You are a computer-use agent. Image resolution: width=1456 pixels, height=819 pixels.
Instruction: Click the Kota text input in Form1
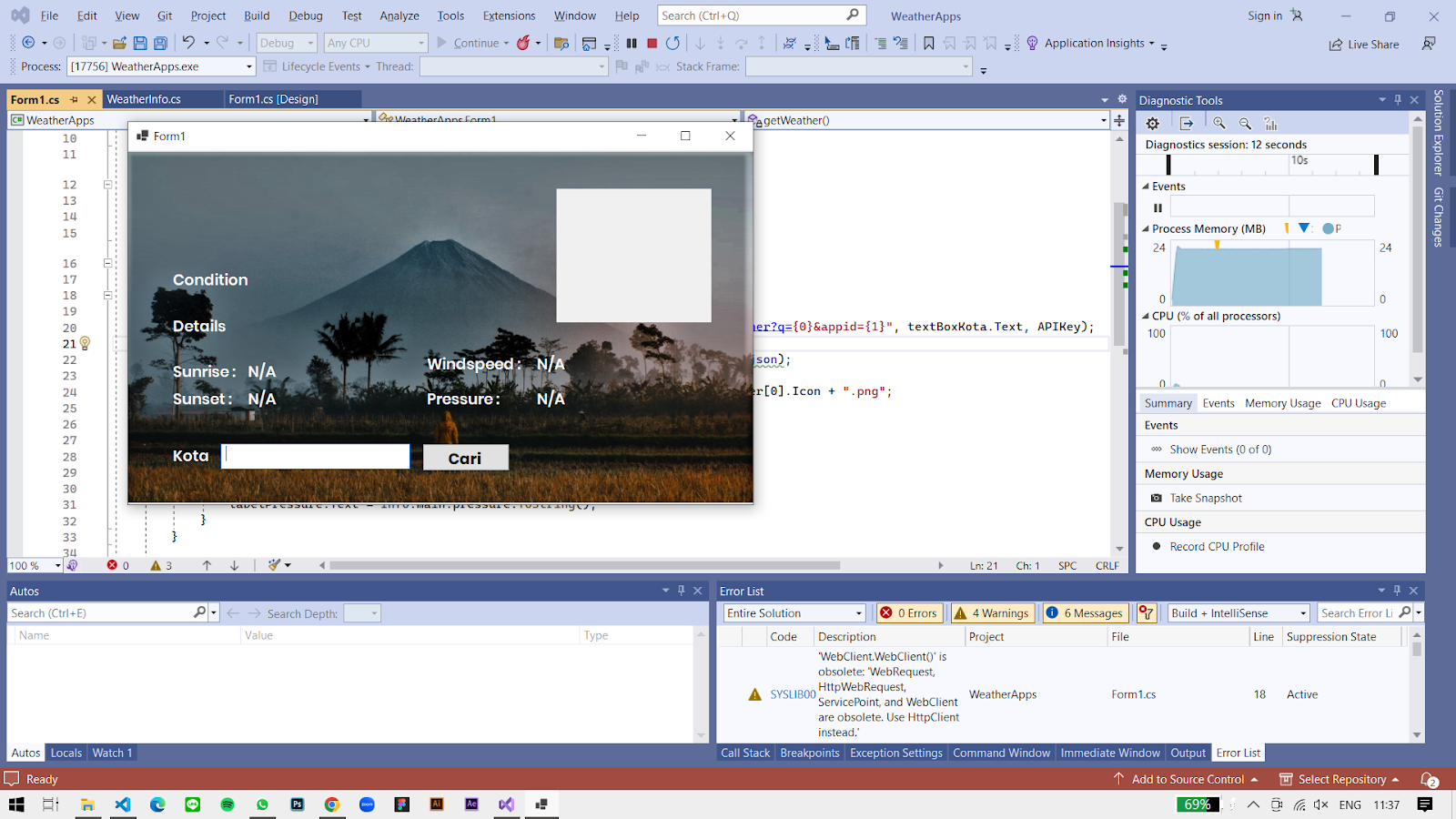coord(316,457)
